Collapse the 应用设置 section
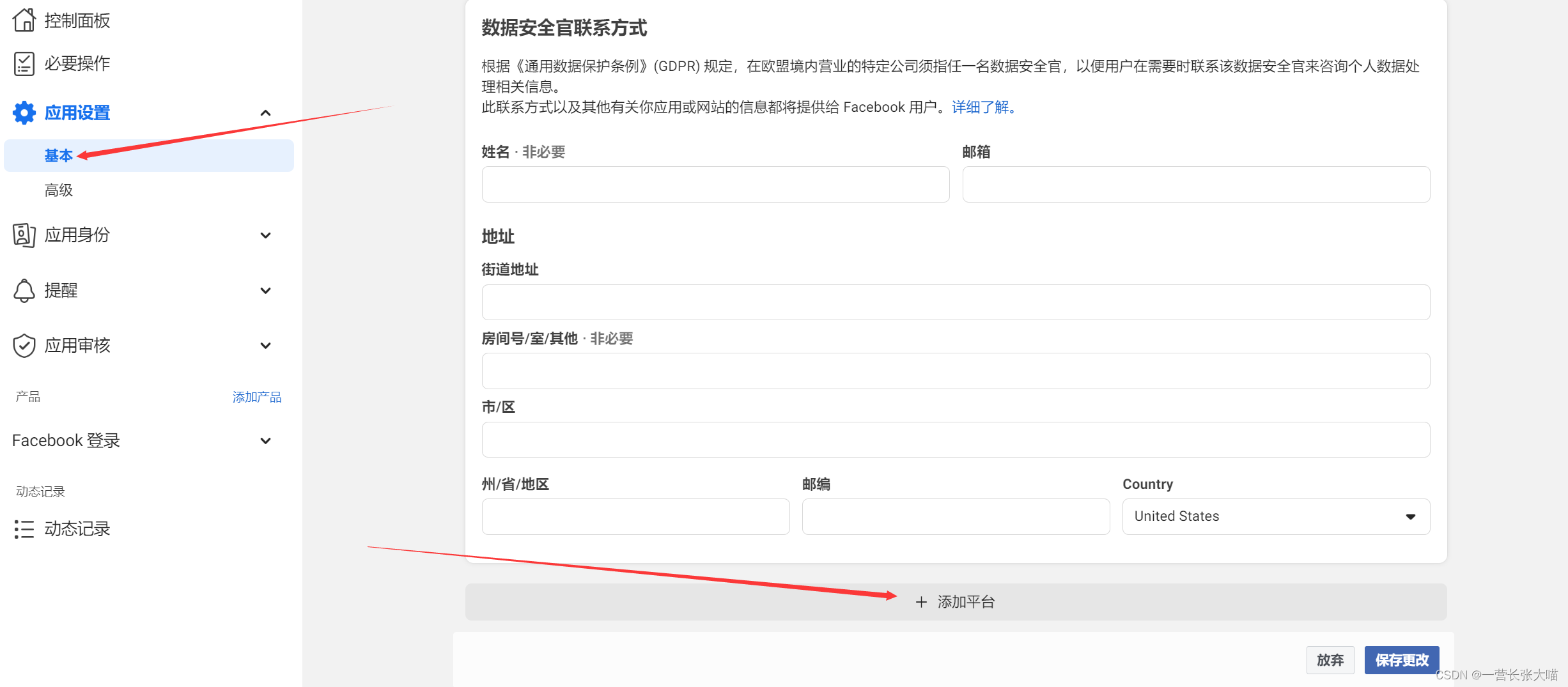 coord(266,112)
